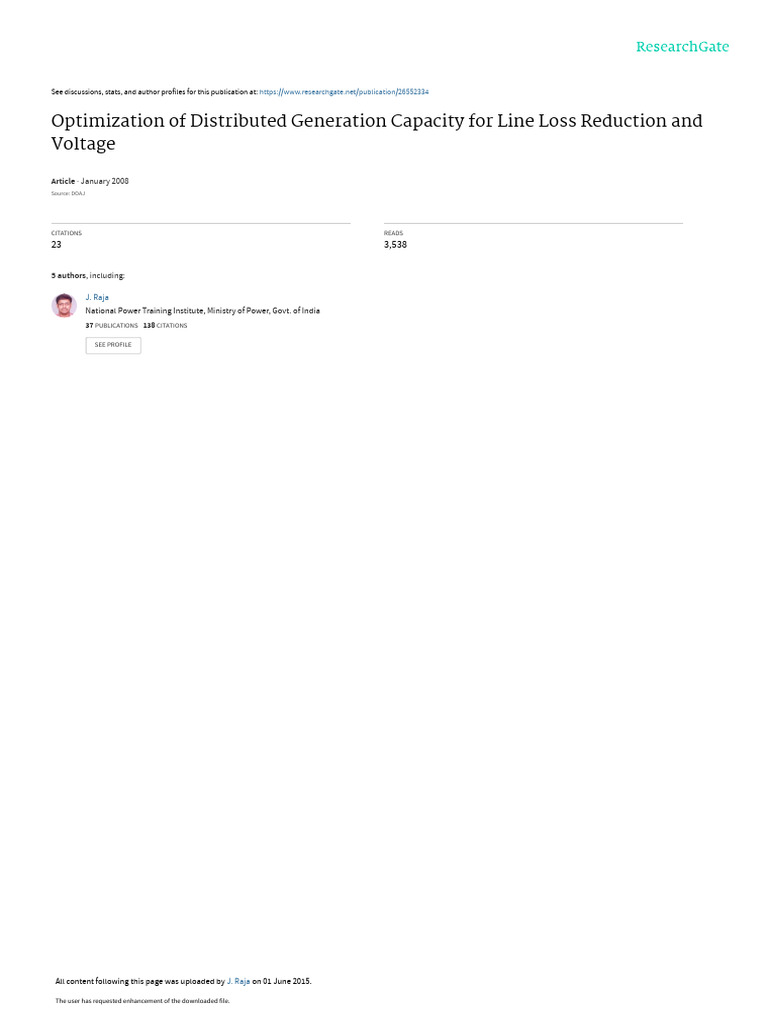
Task: Click the READS heading label
Action: [x=393, y=233]
